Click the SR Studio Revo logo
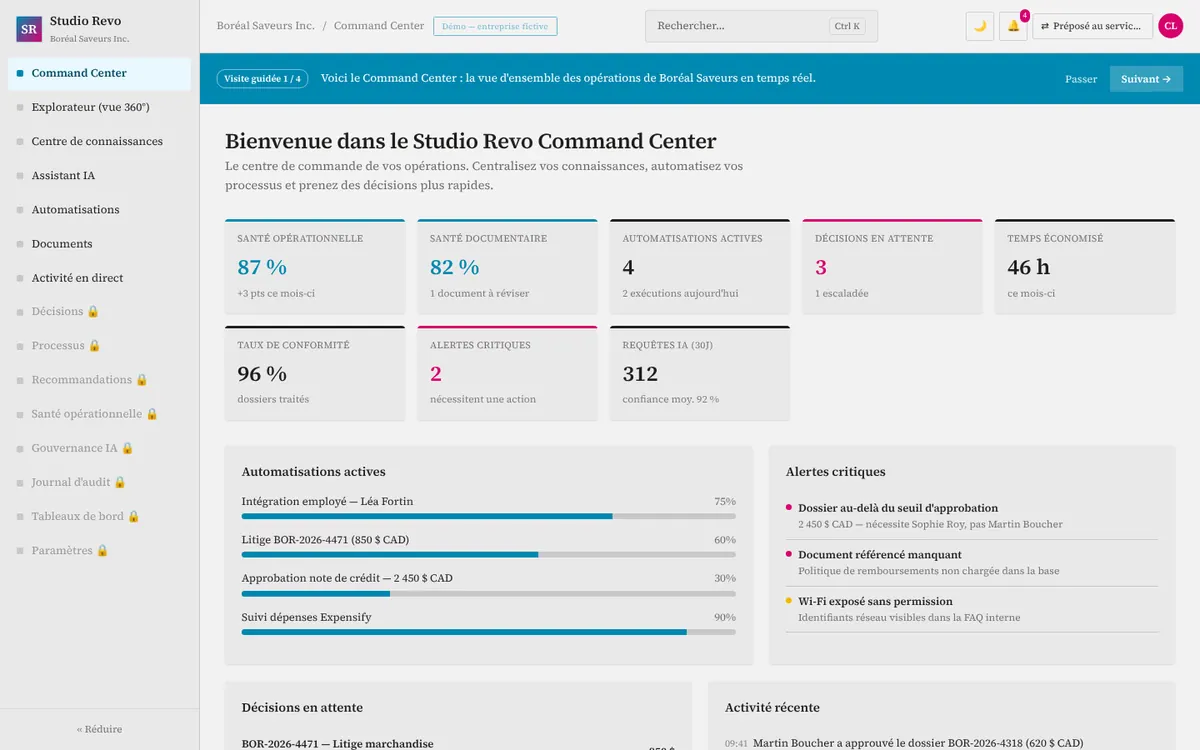The image size is (1200, 750). click(x=29, y=29)
